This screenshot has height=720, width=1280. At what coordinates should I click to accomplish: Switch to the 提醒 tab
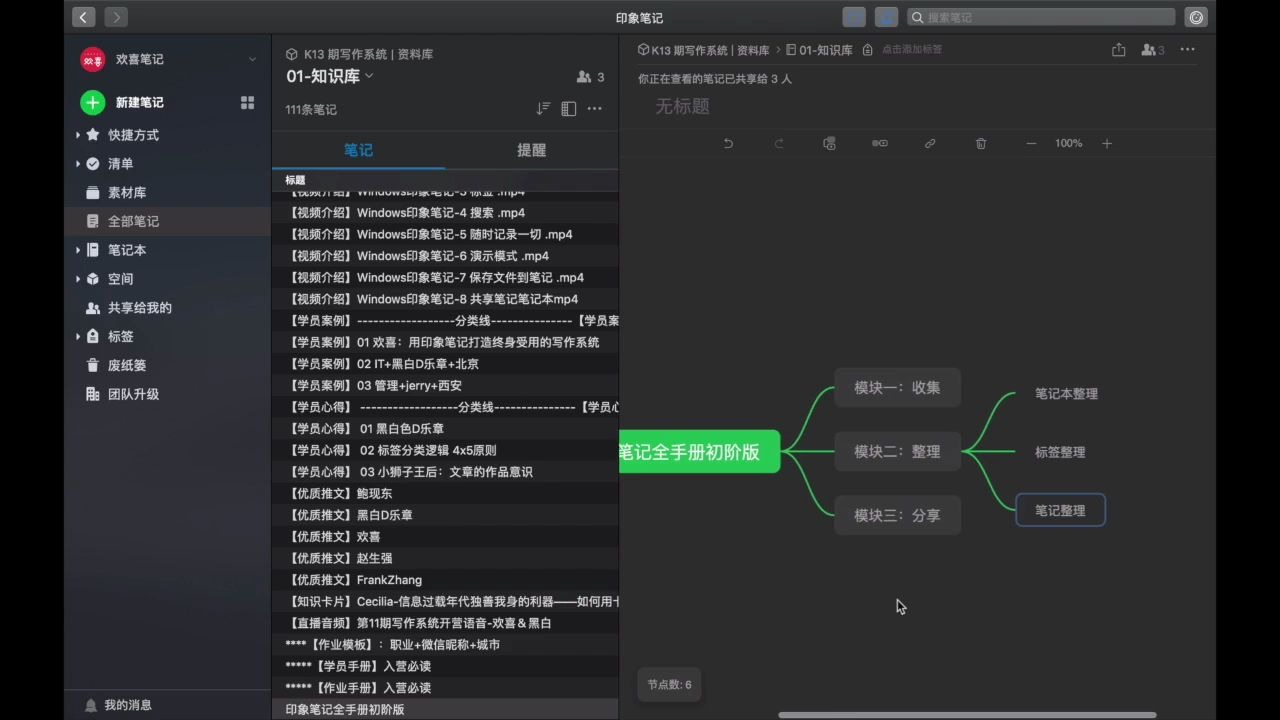coord(531,150)
